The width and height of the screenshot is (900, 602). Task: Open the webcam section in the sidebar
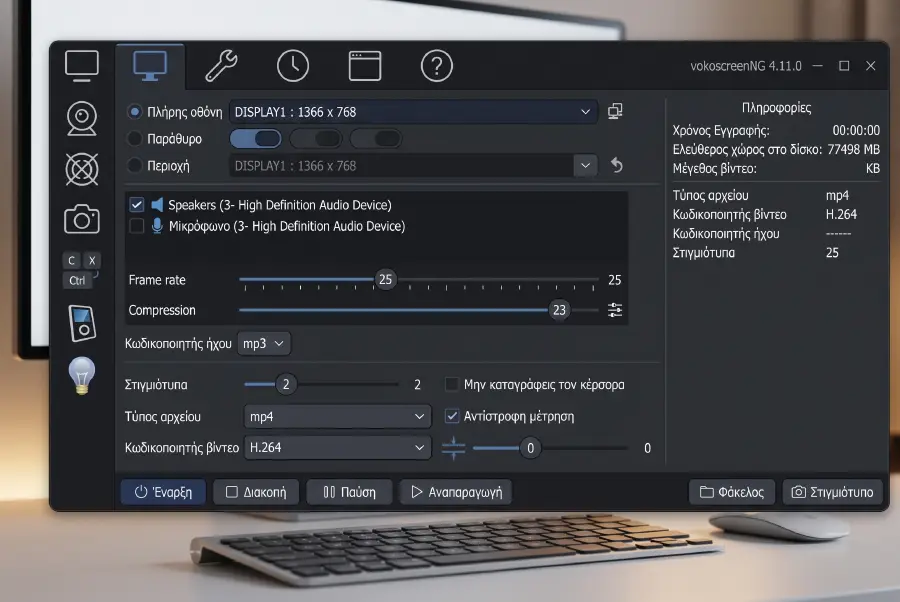point(82,118)
